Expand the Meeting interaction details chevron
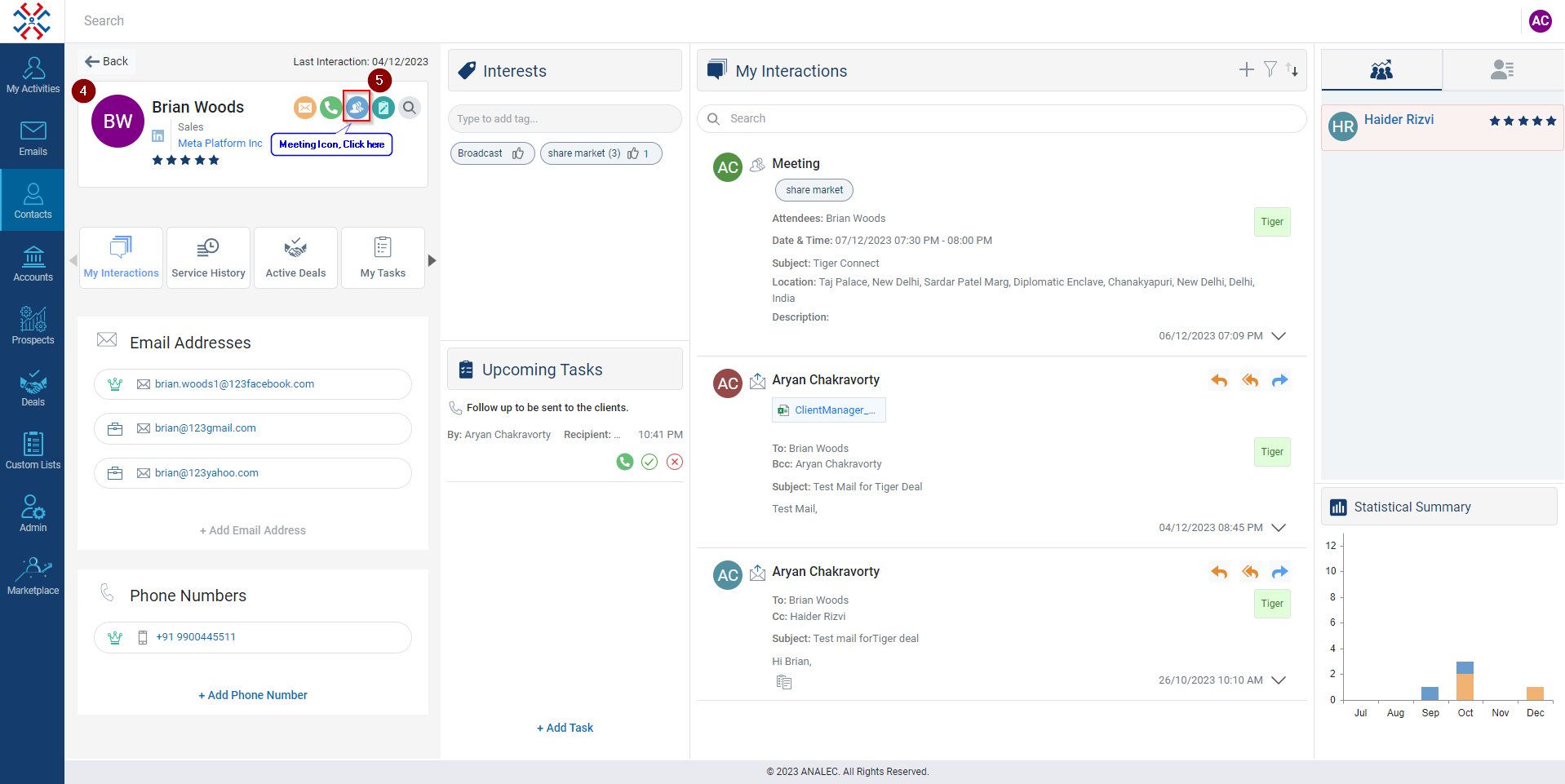The height and width of the screenshot is (784, 1565). 1279,336
